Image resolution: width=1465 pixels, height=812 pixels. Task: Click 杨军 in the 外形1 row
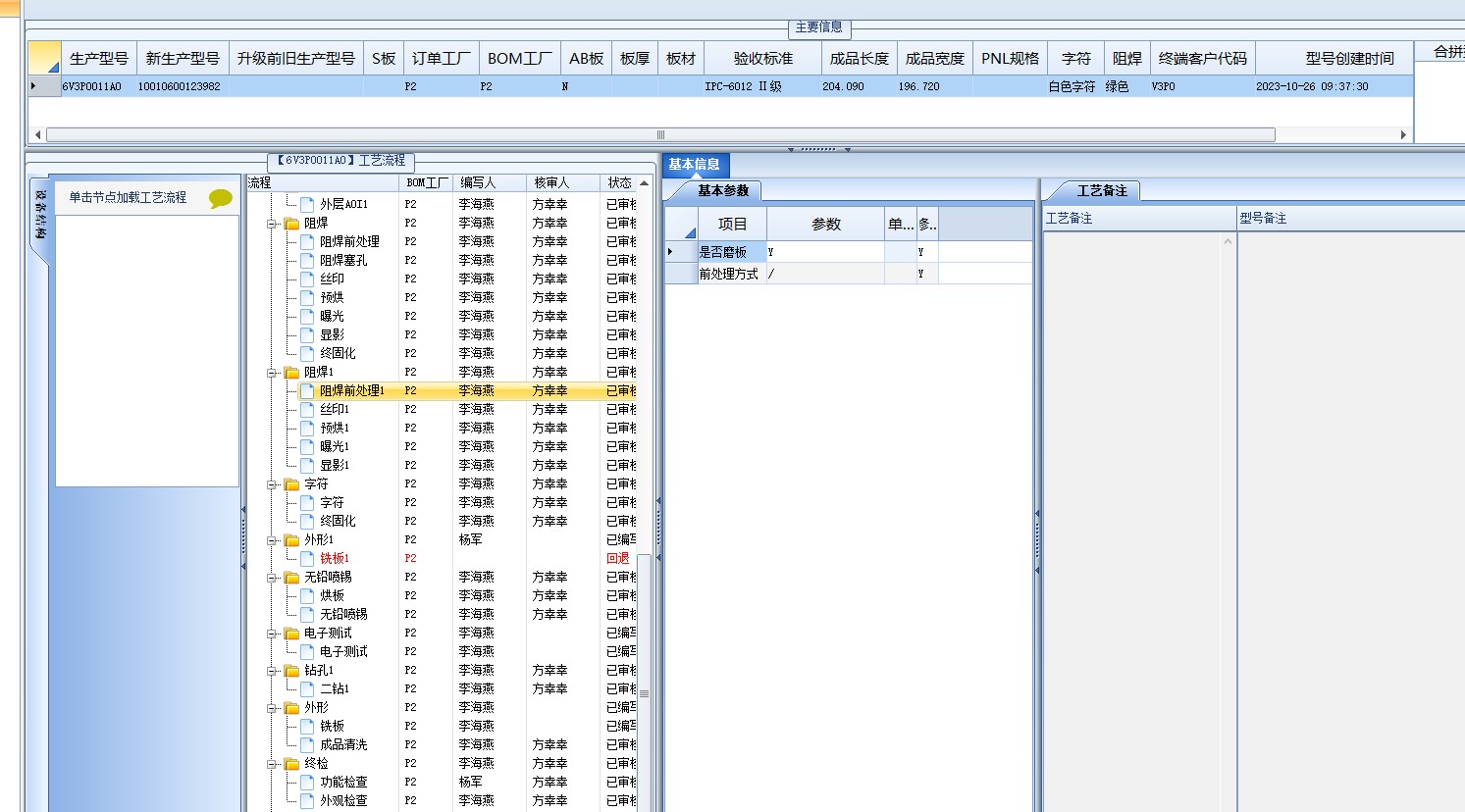click(471, 539)
